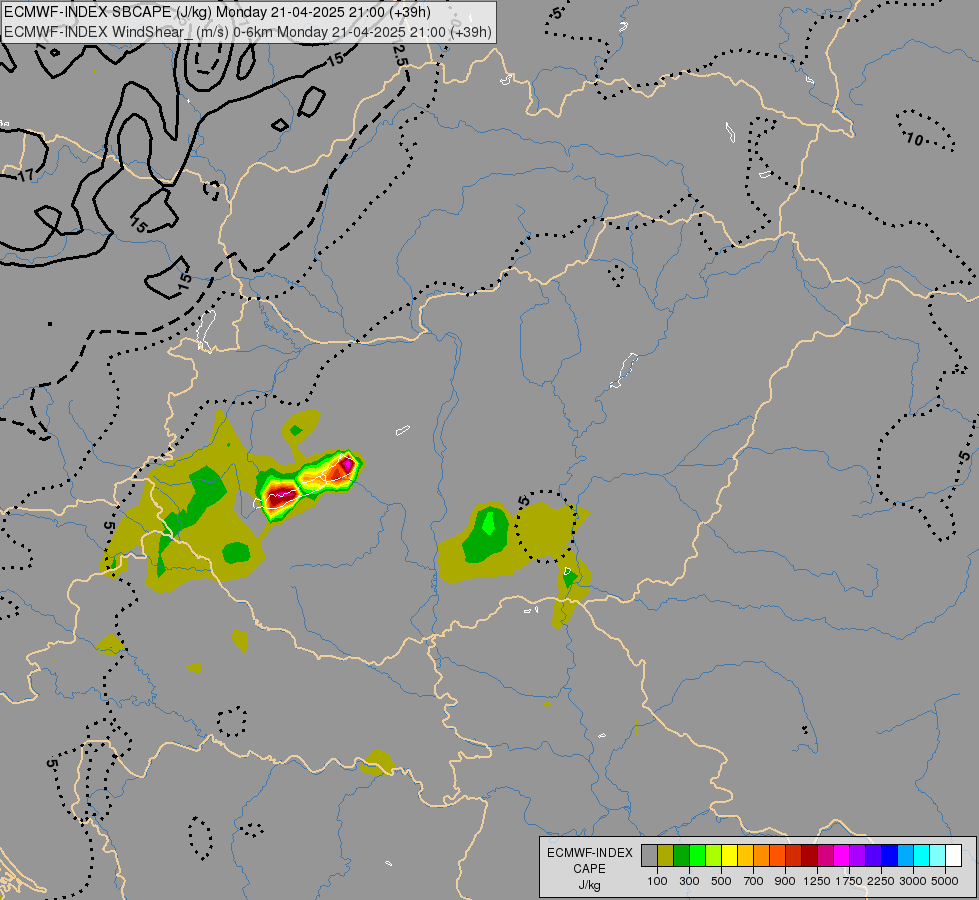
Task: Click the legend's ECMWF-INDEX label
Action: [x=590, y=853]
